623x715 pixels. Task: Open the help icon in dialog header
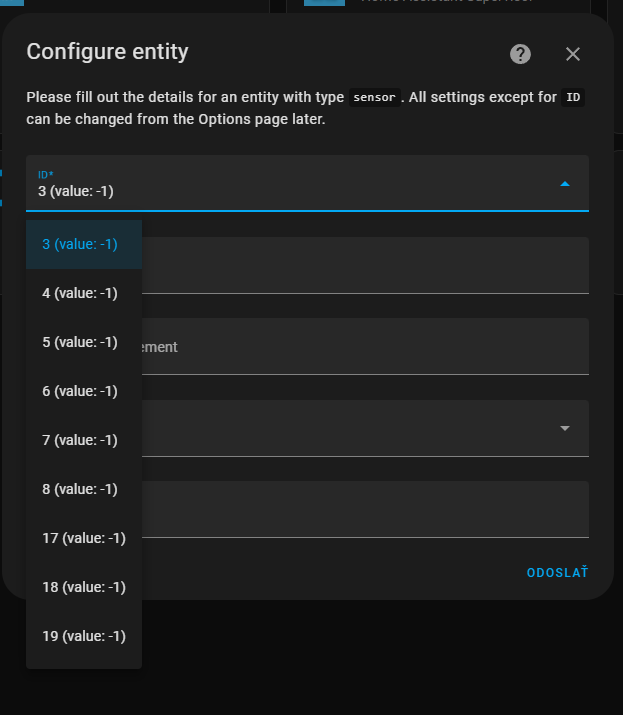point(520,54)
